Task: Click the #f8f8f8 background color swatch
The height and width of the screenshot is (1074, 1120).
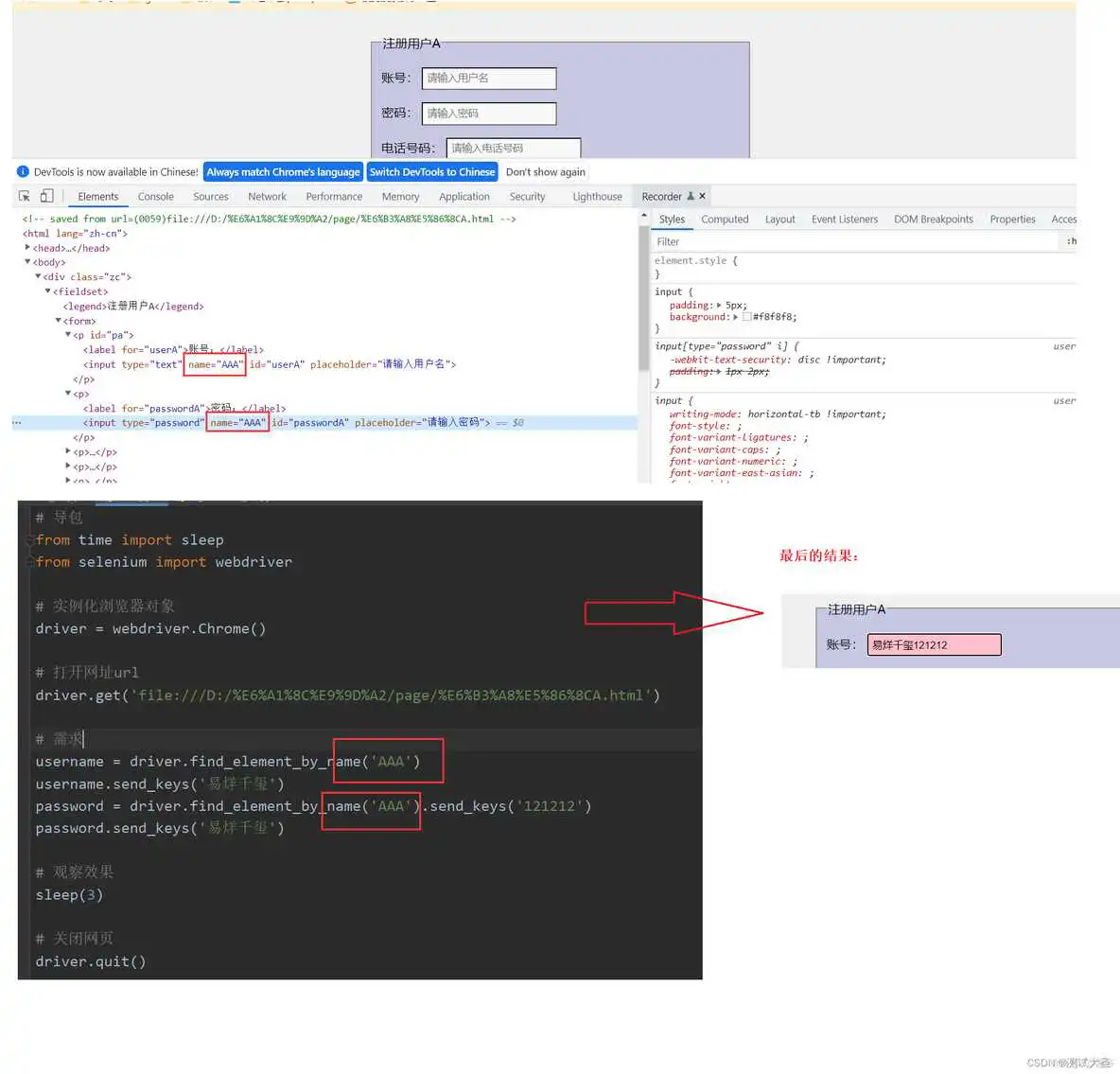Action: [x=746, y=317]
